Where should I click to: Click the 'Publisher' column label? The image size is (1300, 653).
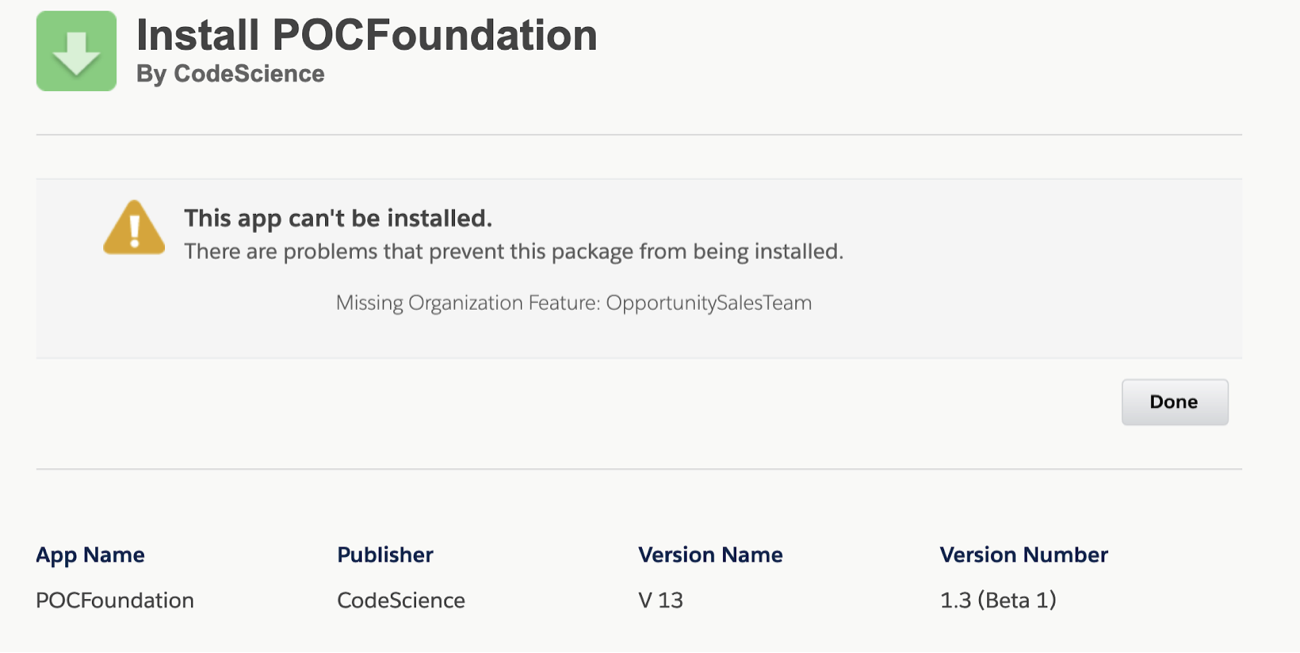(385, 555)
